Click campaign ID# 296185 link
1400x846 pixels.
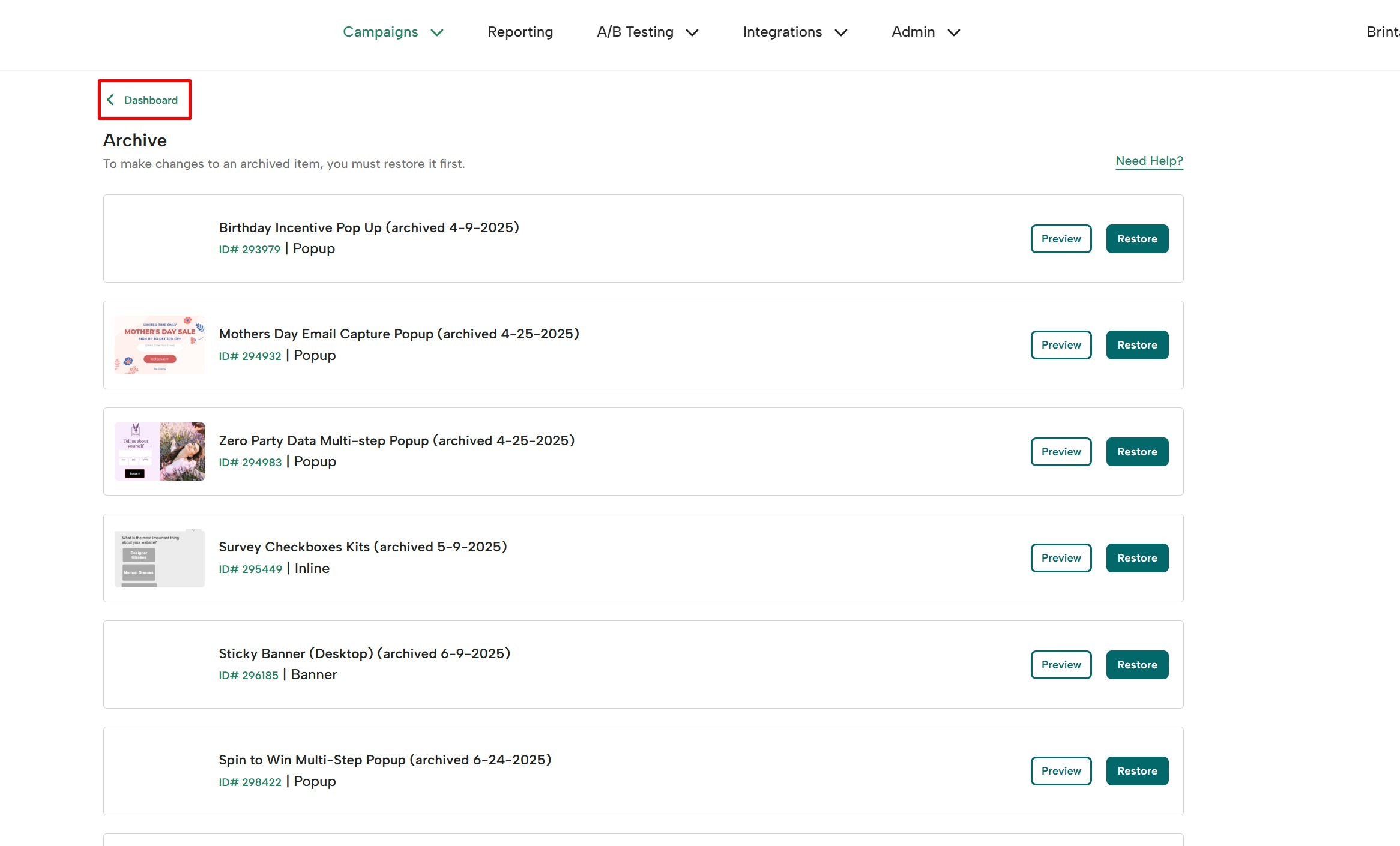[249, 676]
